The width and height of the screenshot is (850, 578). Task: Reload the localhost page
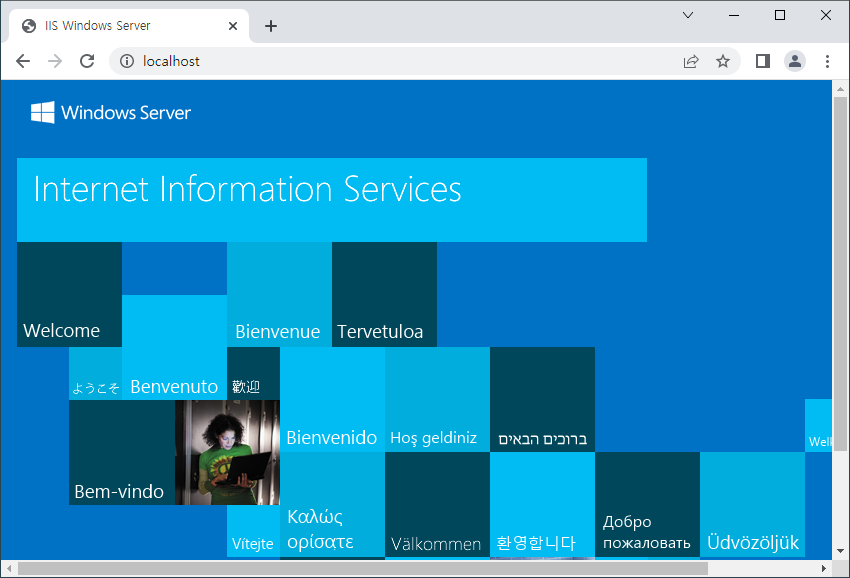[87, 61]
